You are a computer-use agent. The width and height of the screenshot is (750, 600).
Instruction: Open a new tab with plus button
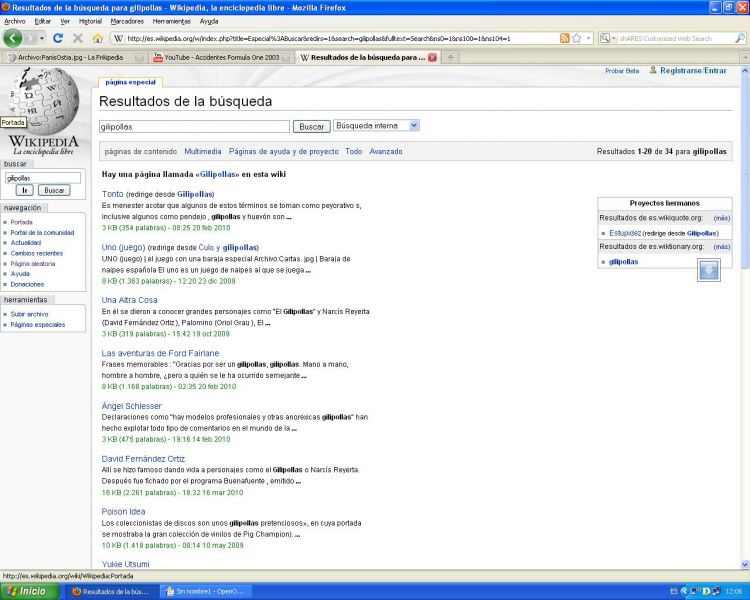pos(450,57)
